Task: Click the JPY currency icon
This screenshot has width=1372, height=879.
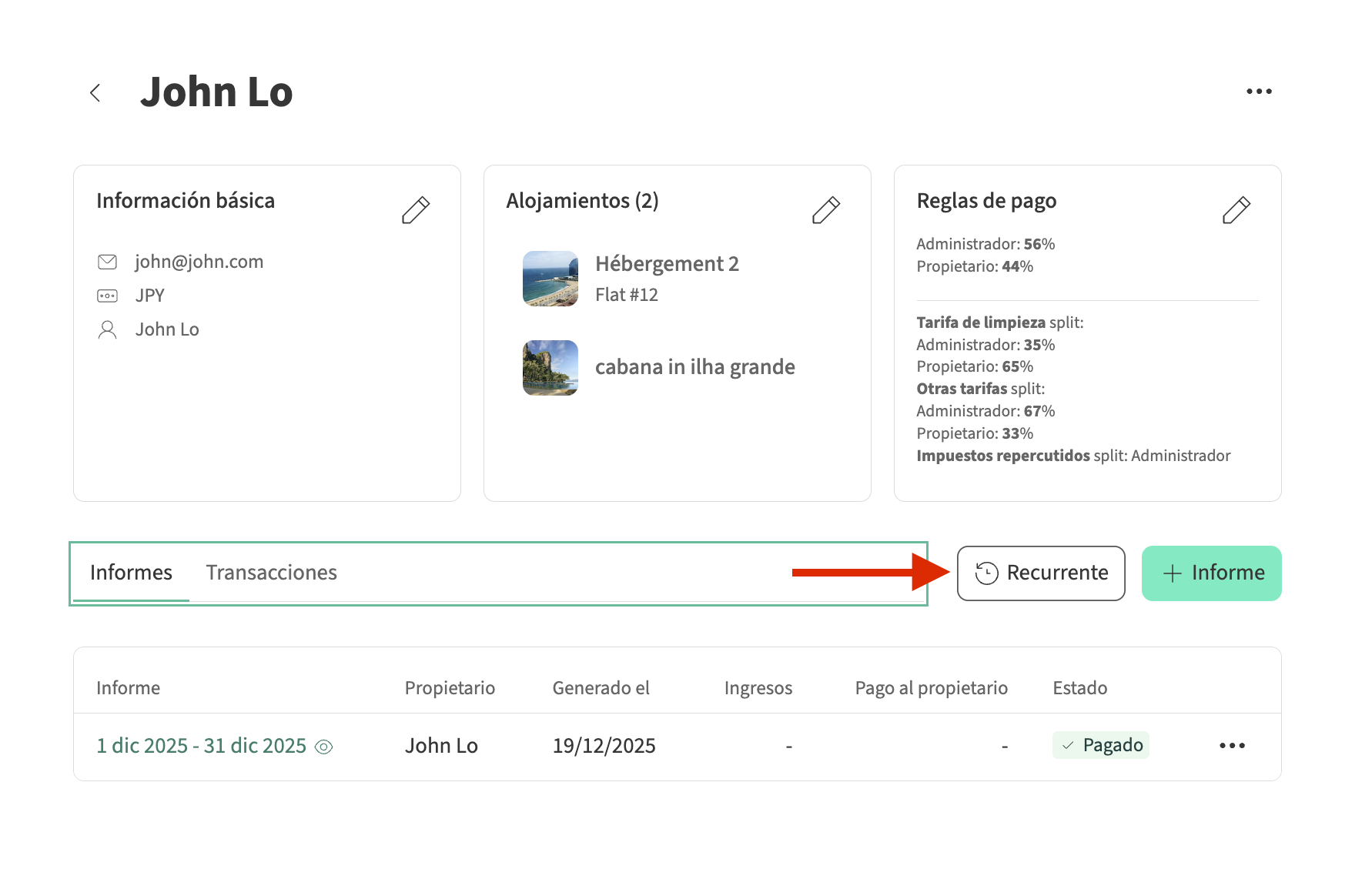Action: (x=108, y=296)
